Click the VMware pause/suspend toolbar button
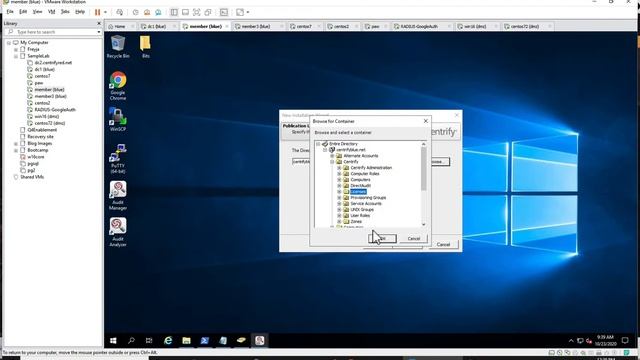 [97, 12]
